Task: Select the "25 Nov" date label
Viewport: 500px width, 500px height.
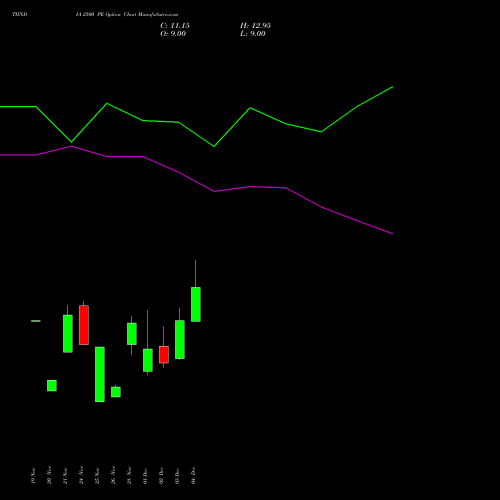Action: (x=97, y=475)
